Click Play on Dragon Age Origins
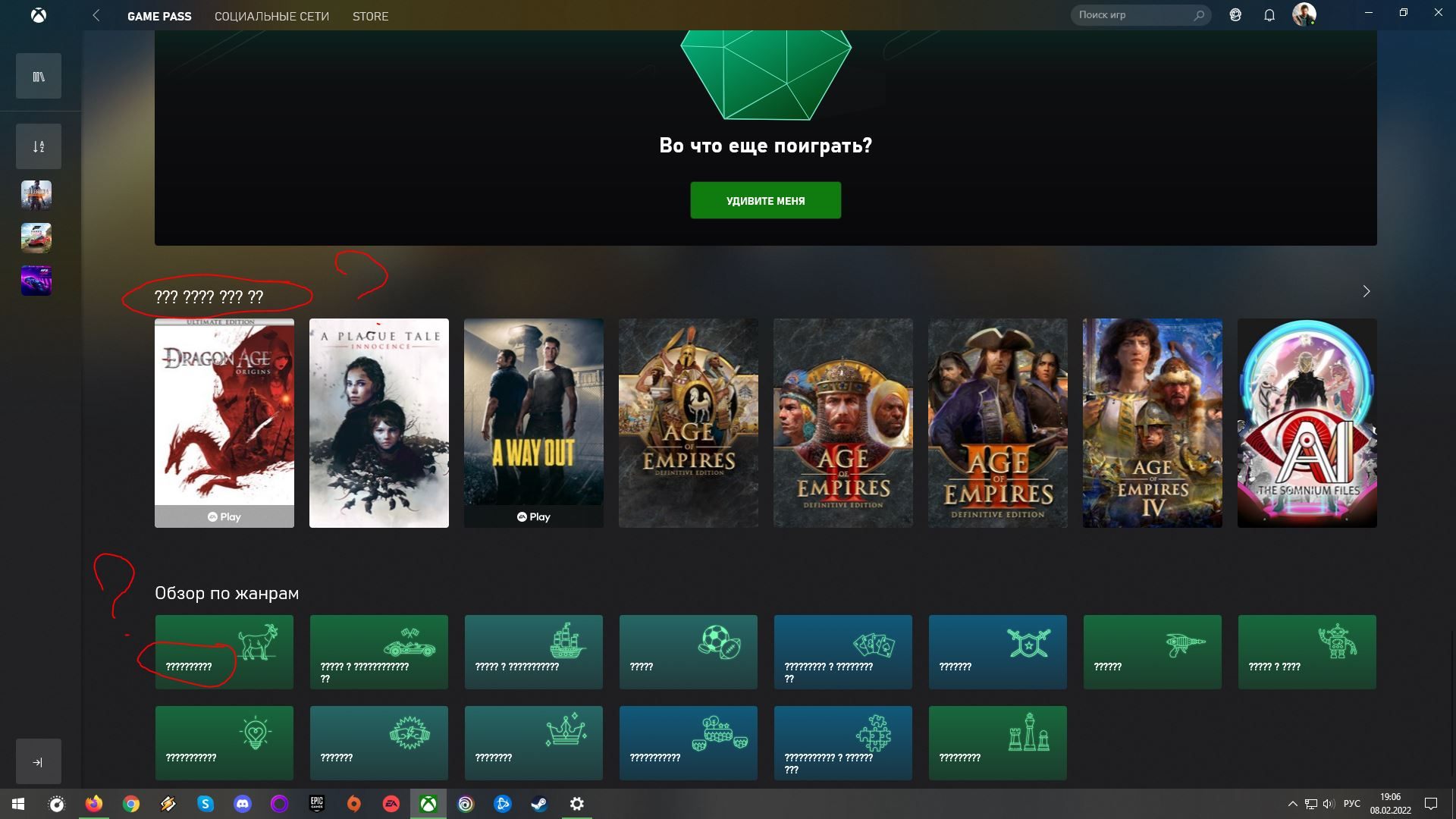Image resolution: width=1456 pixels, height=819 pixels. pyautogui.click(x=224, y=516)
